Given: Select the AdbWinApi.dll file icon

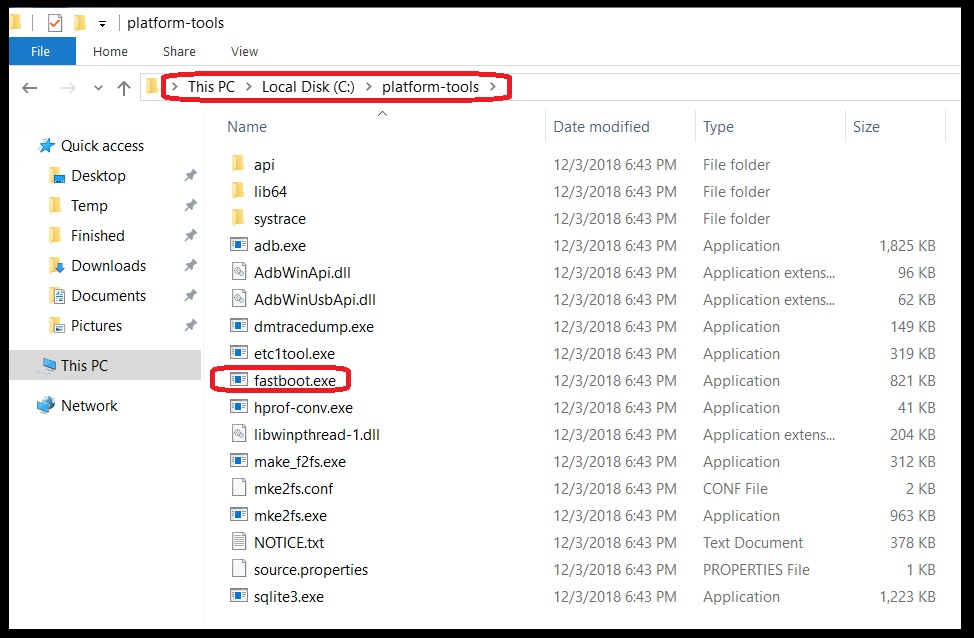Looking at the screenshot, I should click(239, 271).
